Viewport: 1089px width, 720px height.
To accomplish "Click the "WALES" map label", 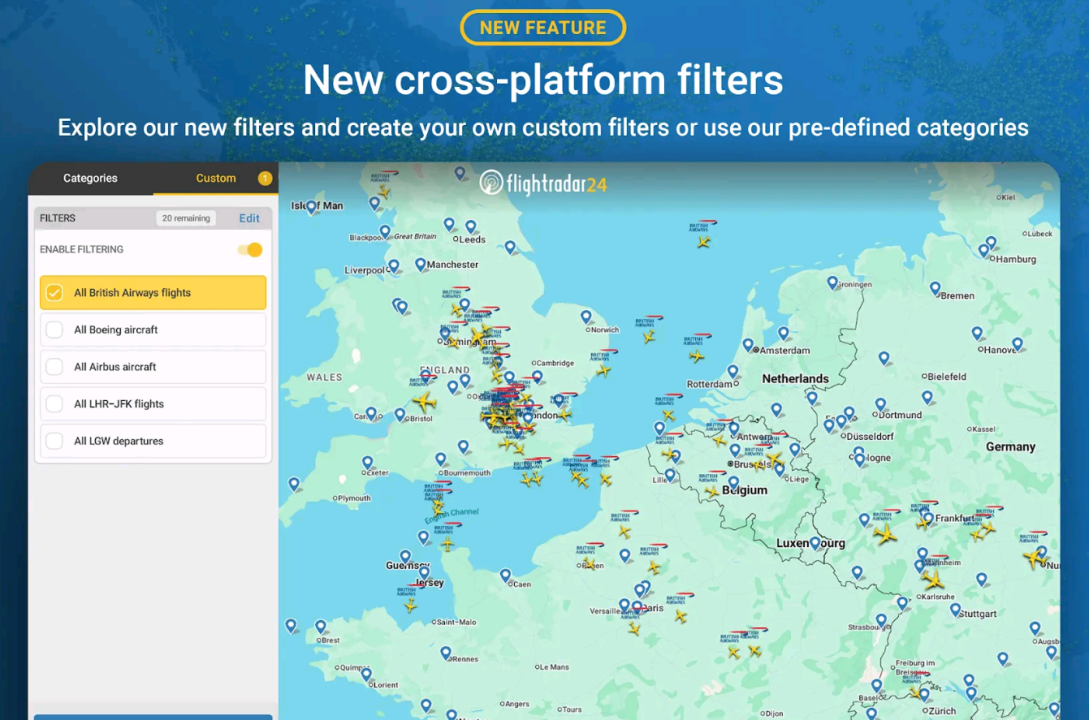I will click(x=324, y=377).
